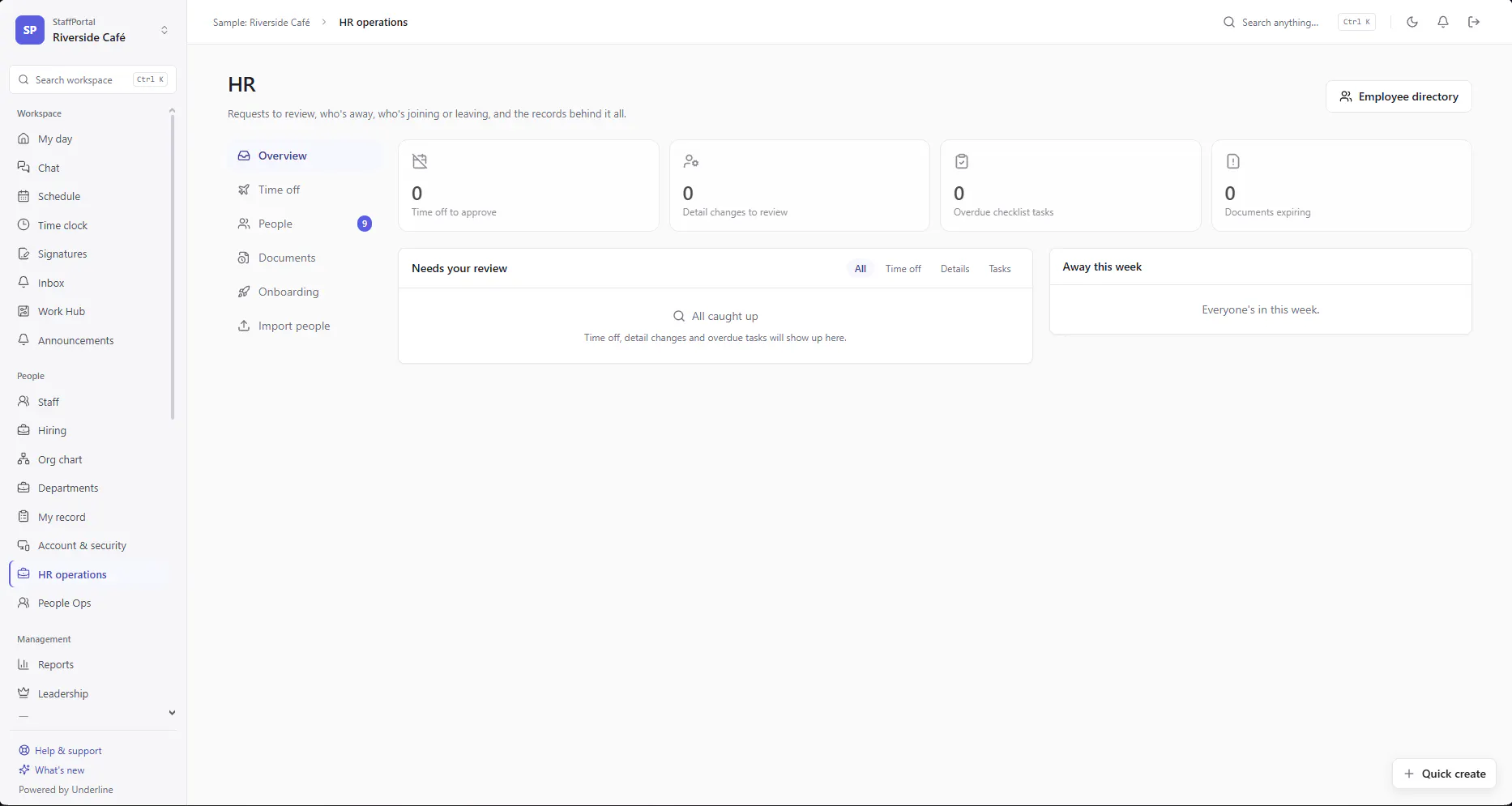Click Sample: Riverside Café breadcrumb
This screenshot has height=806, width=1512.
coord(262,23)
